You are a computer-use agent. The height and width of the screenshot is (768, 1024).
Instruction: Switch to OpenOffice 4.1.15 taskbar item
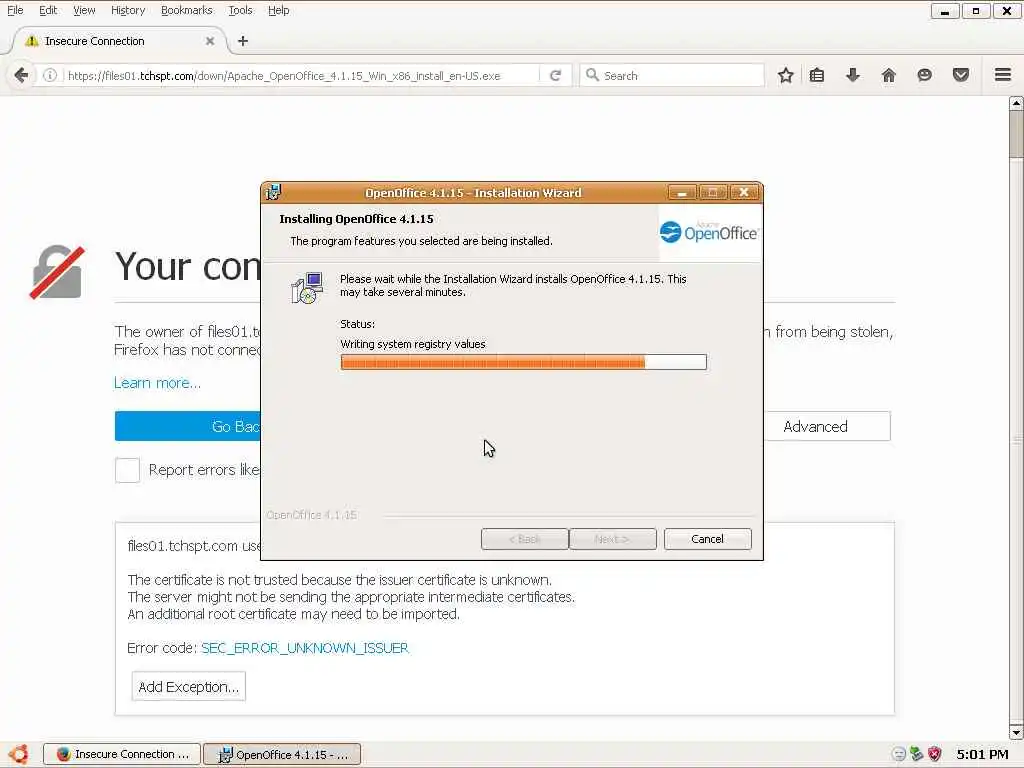[x=282, y=754]
